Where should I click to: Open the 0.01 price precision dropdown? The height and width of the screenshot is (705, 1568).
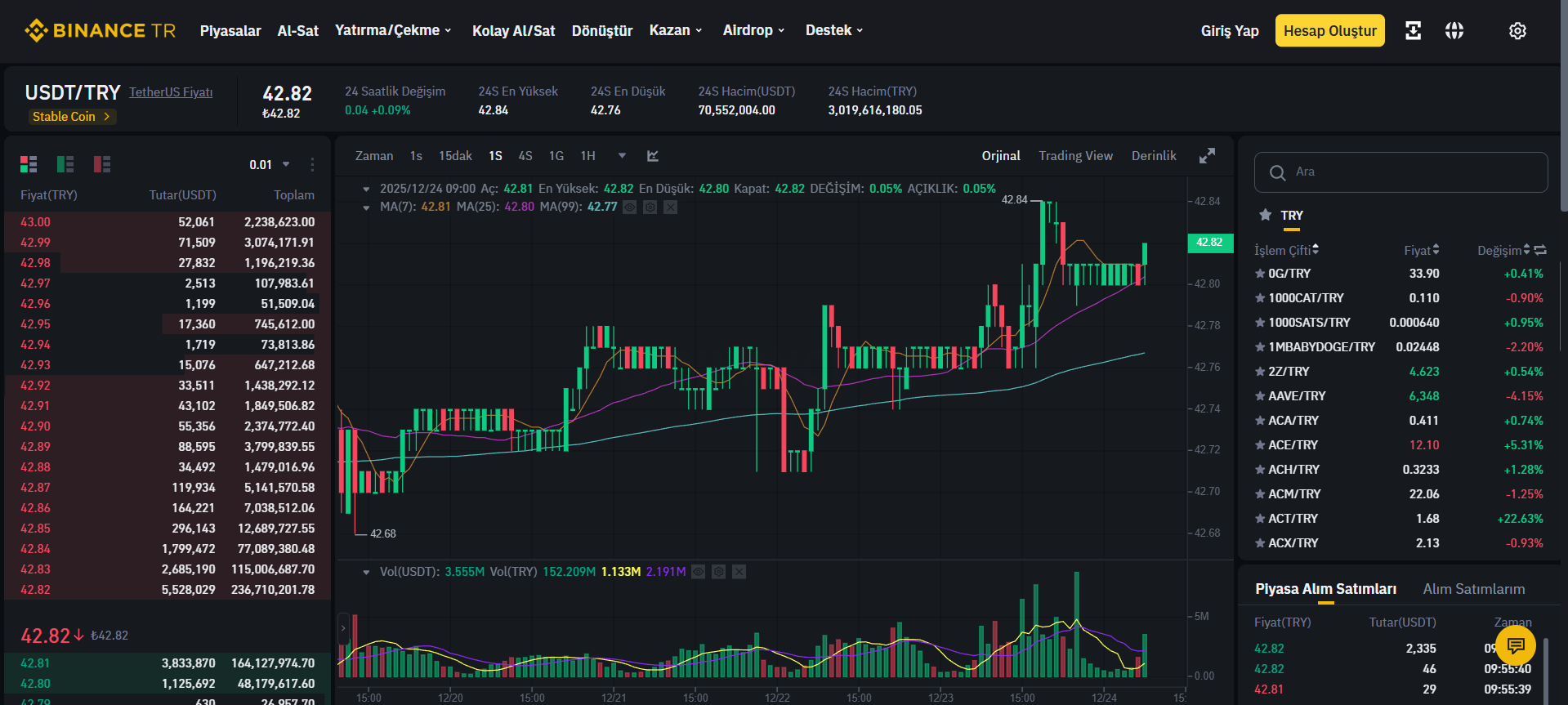point(270,165)
